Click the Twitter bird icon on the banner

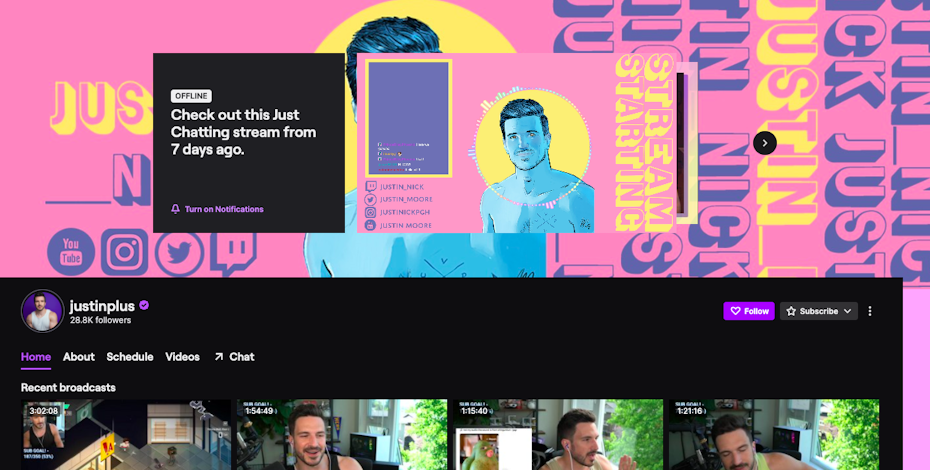pyautogui.click(x=178, y=251)
